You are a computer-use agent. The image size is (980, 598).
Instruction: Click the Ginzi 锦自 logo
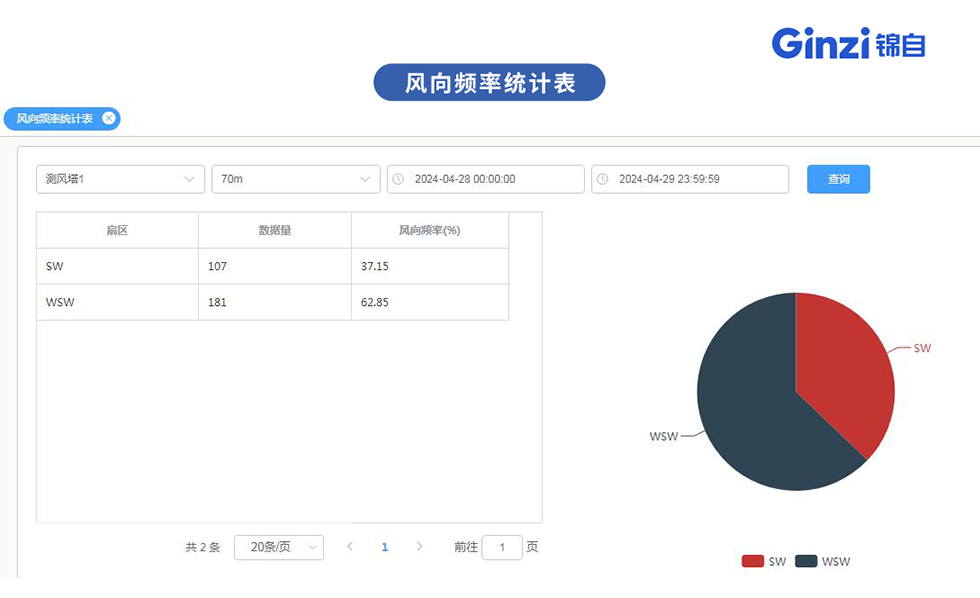pyautogui.click(x=849, y=43)
